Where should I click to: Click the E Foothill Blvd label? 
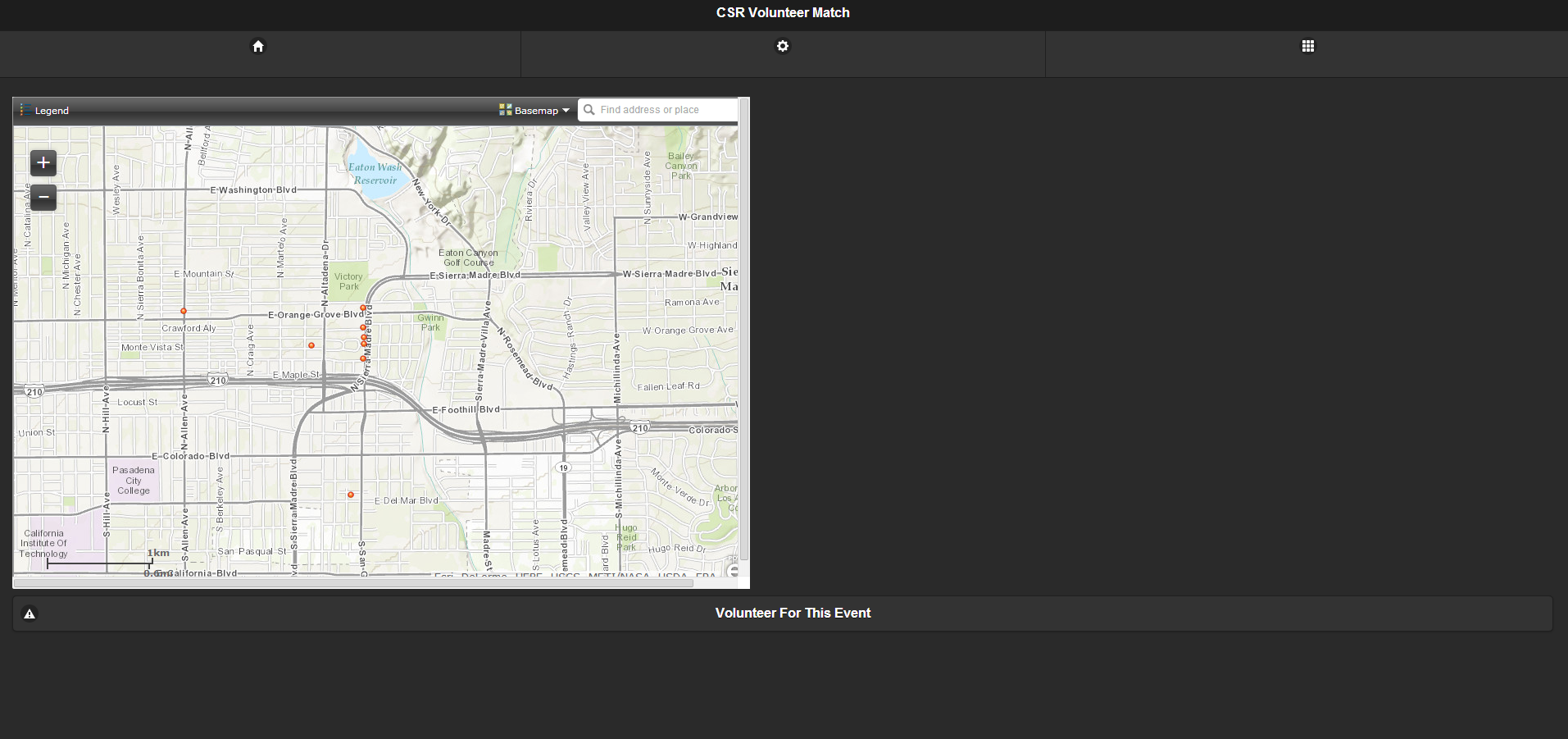tap(466, 409)
